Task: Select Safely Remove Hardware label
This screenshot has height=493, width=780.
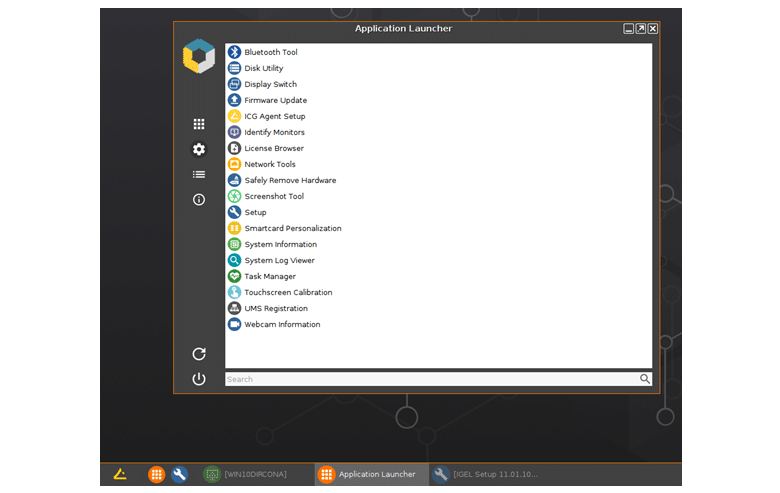Action: click(x=291, y=180)
